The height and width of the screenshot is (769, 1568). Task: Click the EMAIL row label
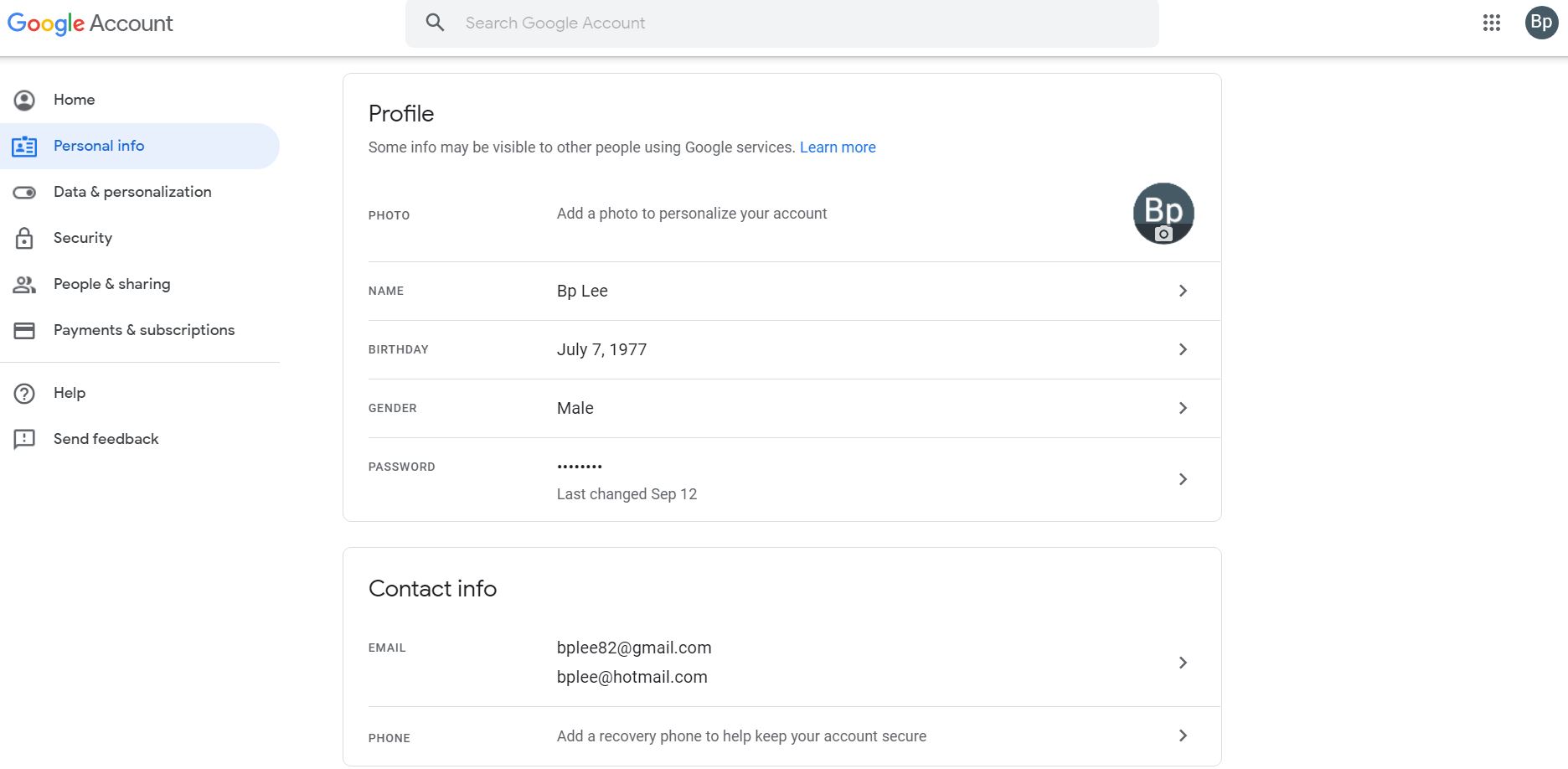tap(387, 648)
